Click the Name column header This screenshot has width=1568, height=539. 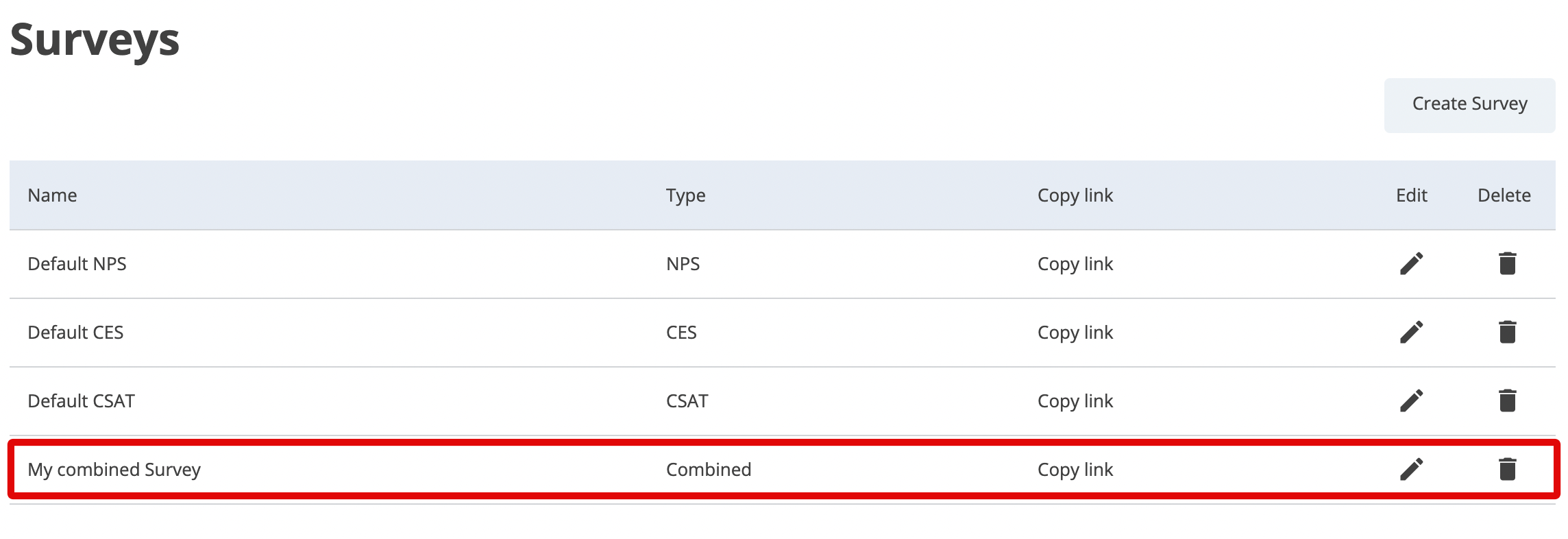point(52,195)
